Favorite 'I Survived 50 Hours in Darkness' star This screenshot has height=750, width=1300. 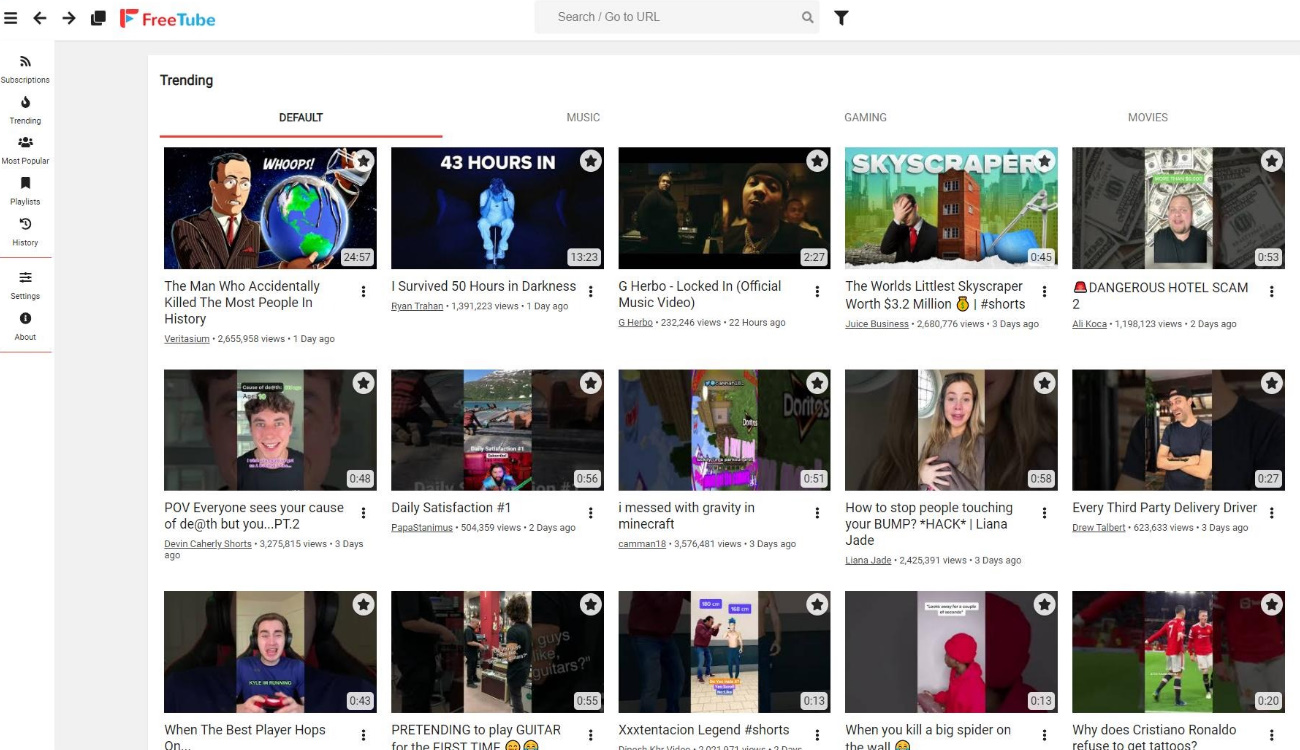pos(591,160)
